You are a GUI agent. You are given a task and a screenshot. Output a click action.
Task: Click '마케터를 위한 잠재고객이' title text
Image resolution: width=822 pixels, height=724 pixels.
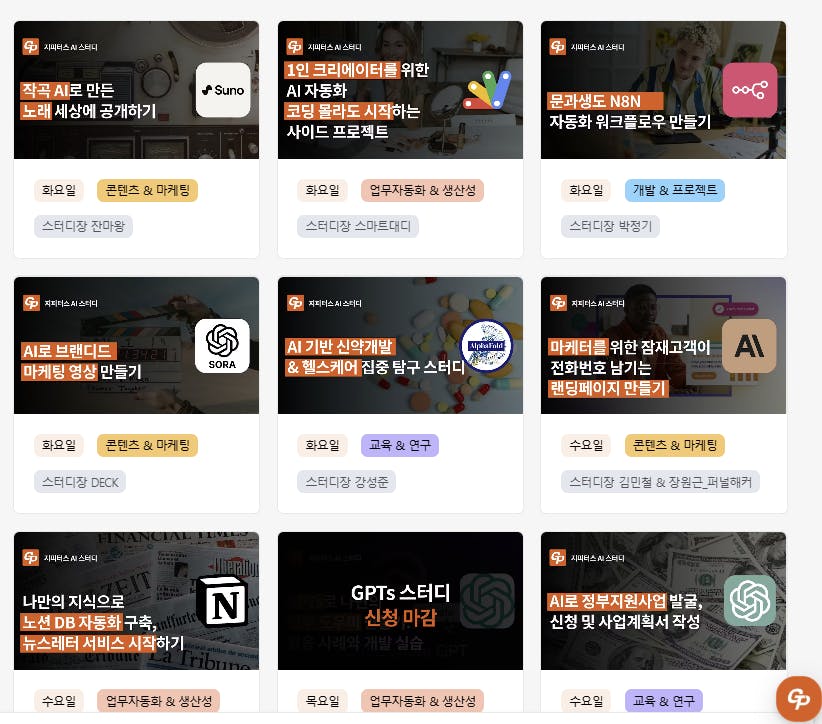click(x=629, y=347)
